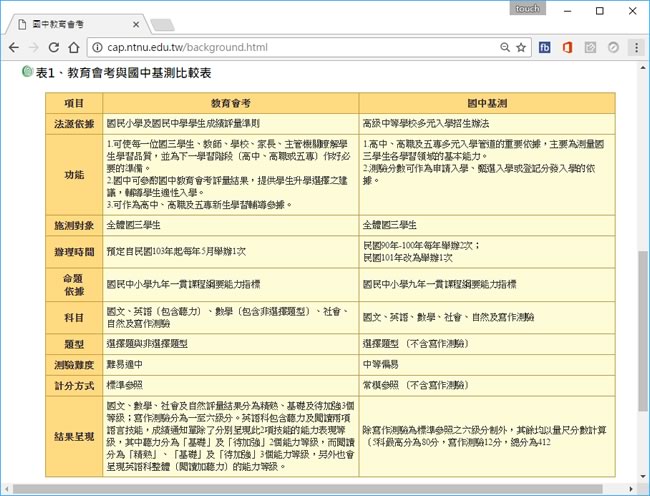This screenshot has width=650, height=496.
Task: Click the horizontal scrollbar thumb
Action: pyautogui.click(x=308, y=489)
